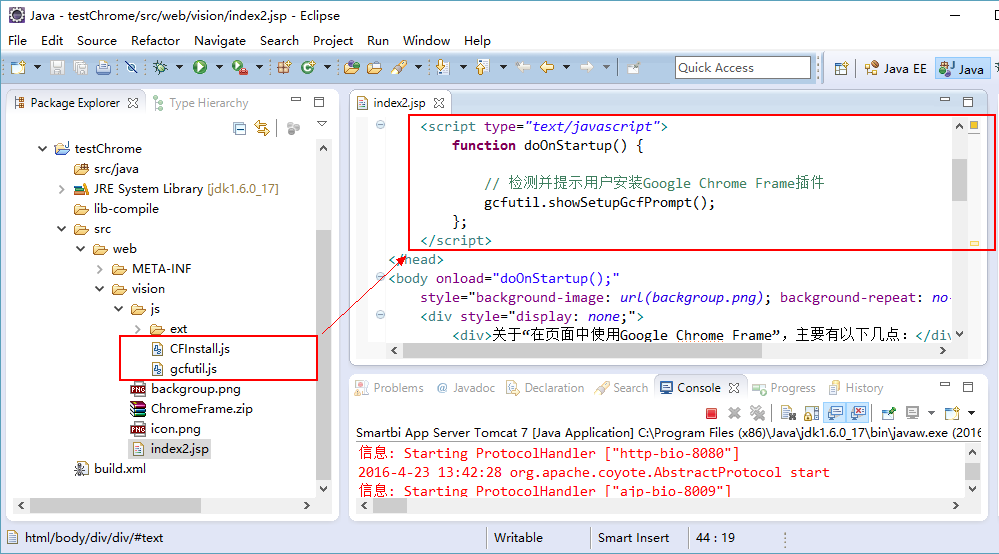The image size is (999, 554).
Task: Select the History tab
Action: coord(856,388)
